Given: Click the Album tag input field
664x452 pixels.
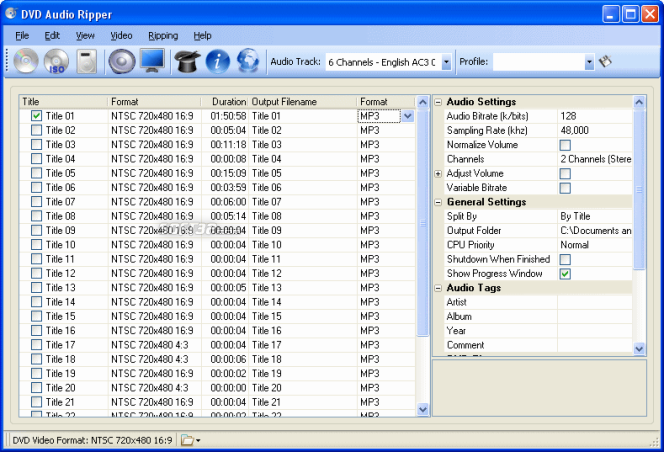Looking at the screenshot, I should click(x=595, y=317).
